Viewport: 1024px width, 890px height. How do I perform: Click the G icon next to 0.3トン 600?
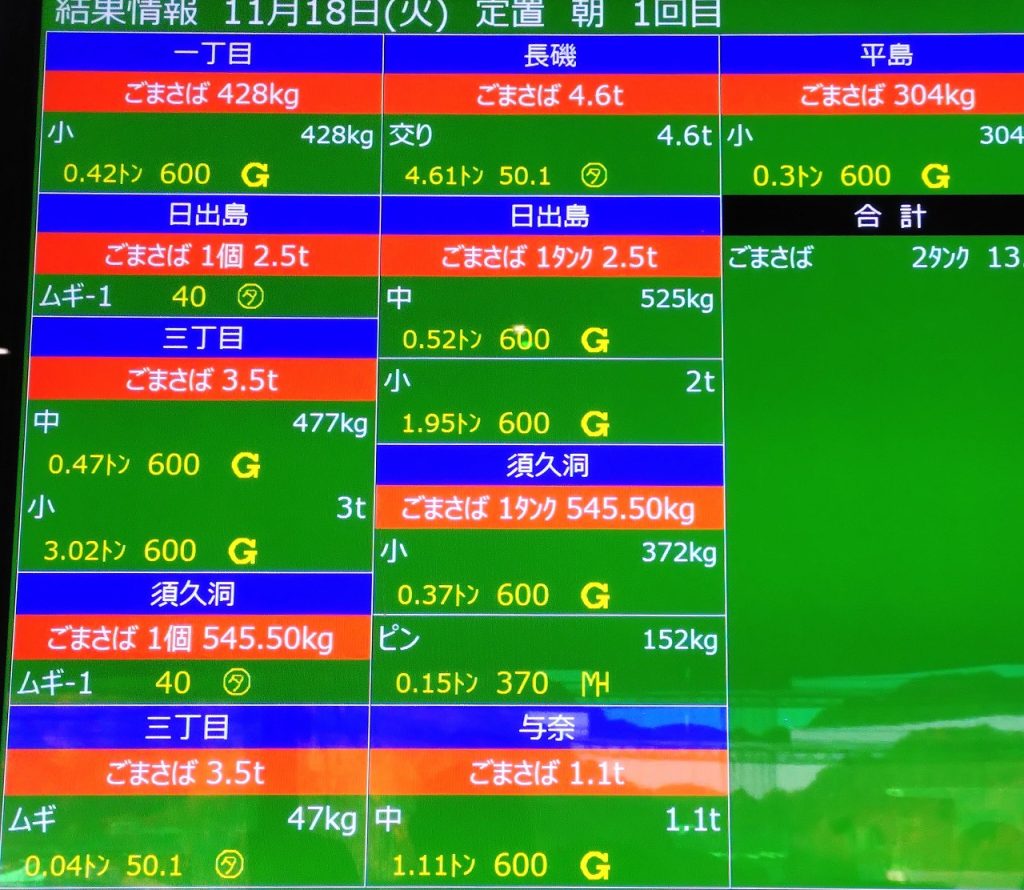pyautogui.click(x=935, y=178)
